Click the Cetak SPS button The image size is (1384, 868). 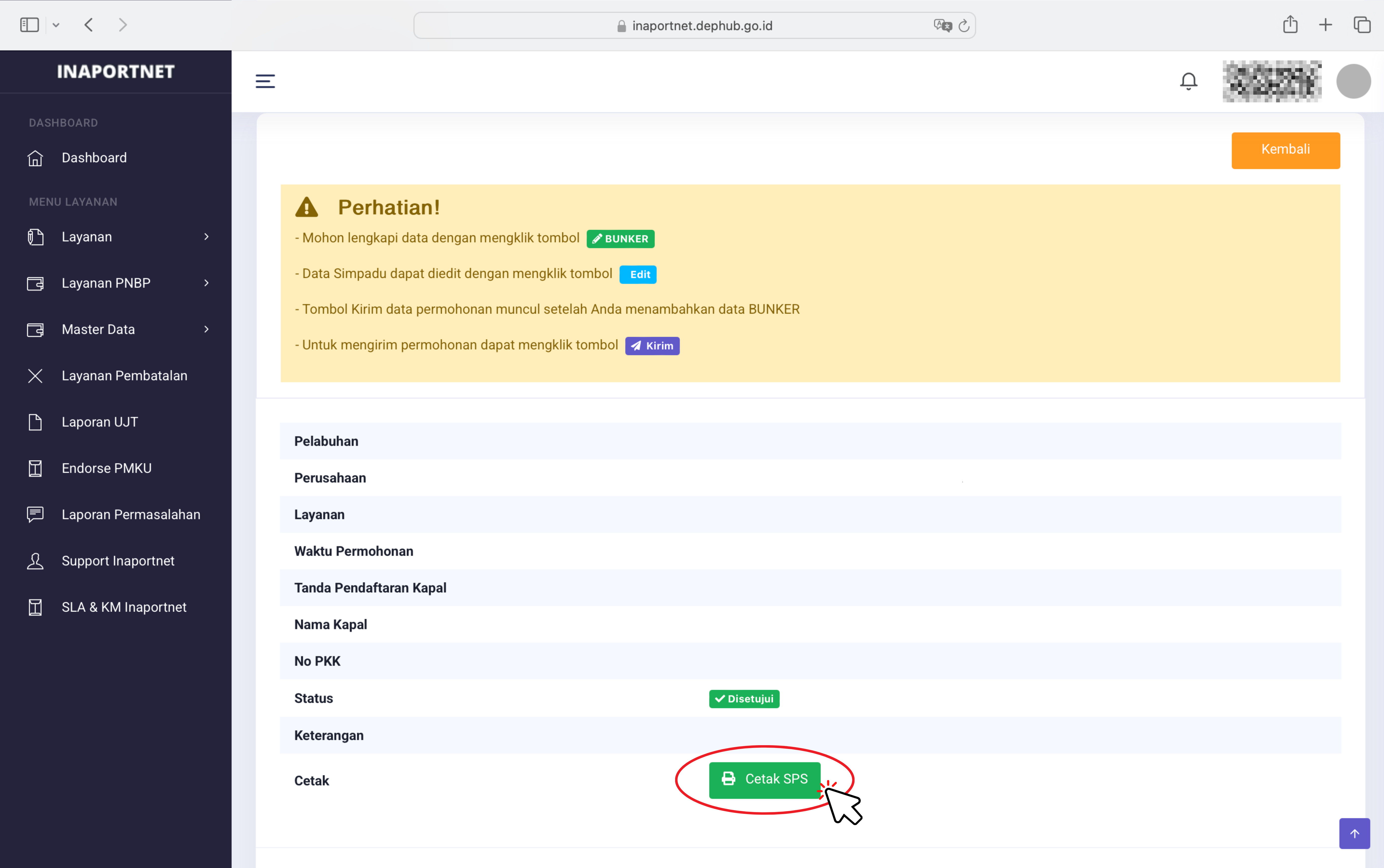point(764,779)
